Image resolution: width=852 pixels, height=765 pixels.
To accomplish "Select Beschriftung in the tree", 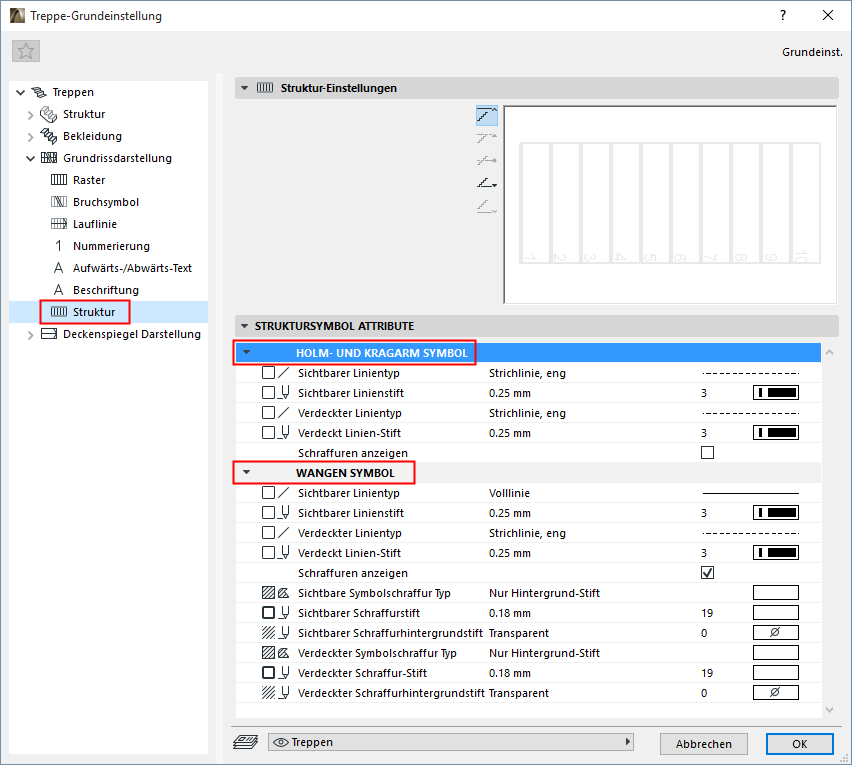I will [106, 290].
